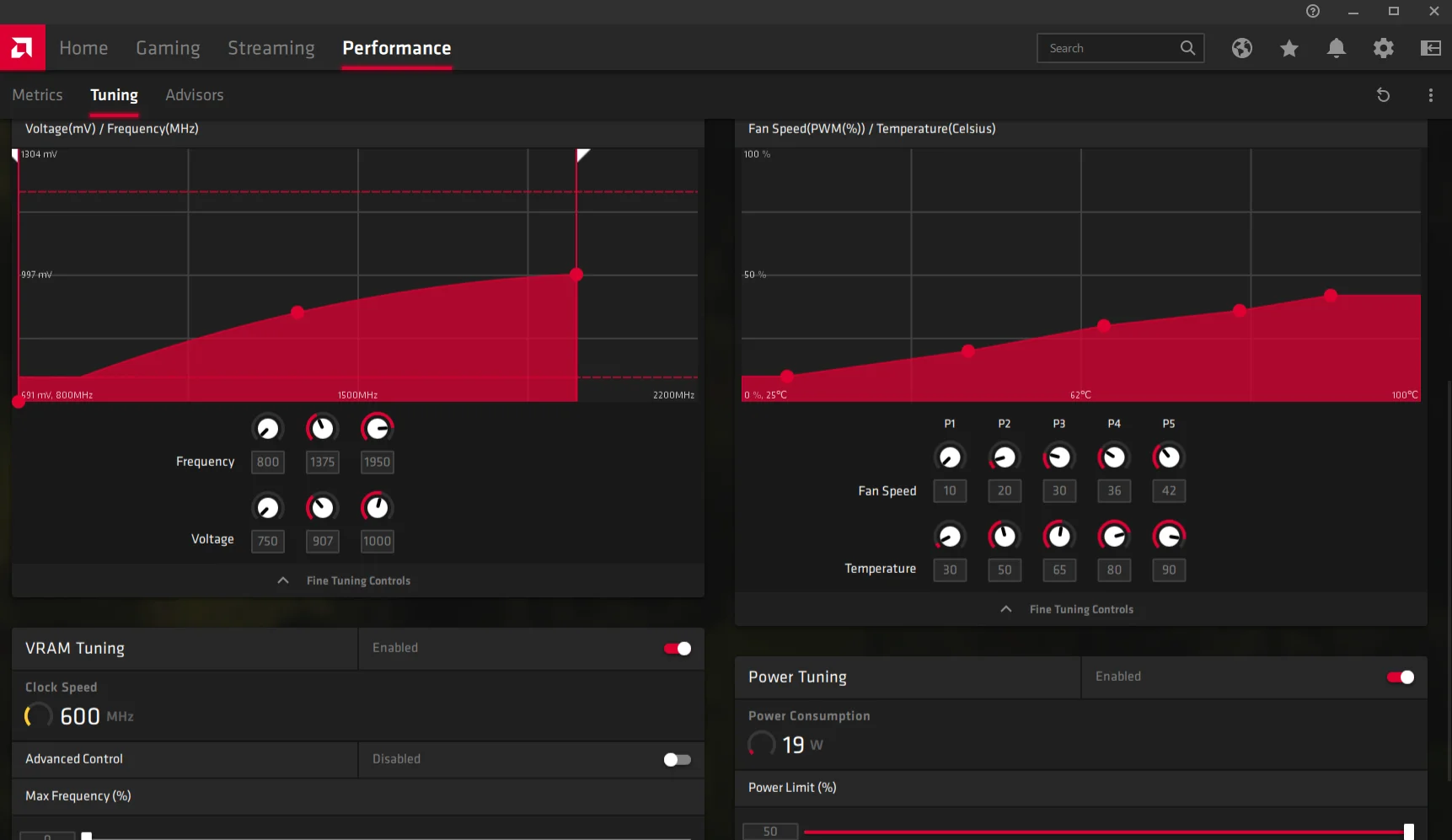Open the Metrics sub-tab
The height and width of the screenshot is (840, 1452).
coord(37,95)
